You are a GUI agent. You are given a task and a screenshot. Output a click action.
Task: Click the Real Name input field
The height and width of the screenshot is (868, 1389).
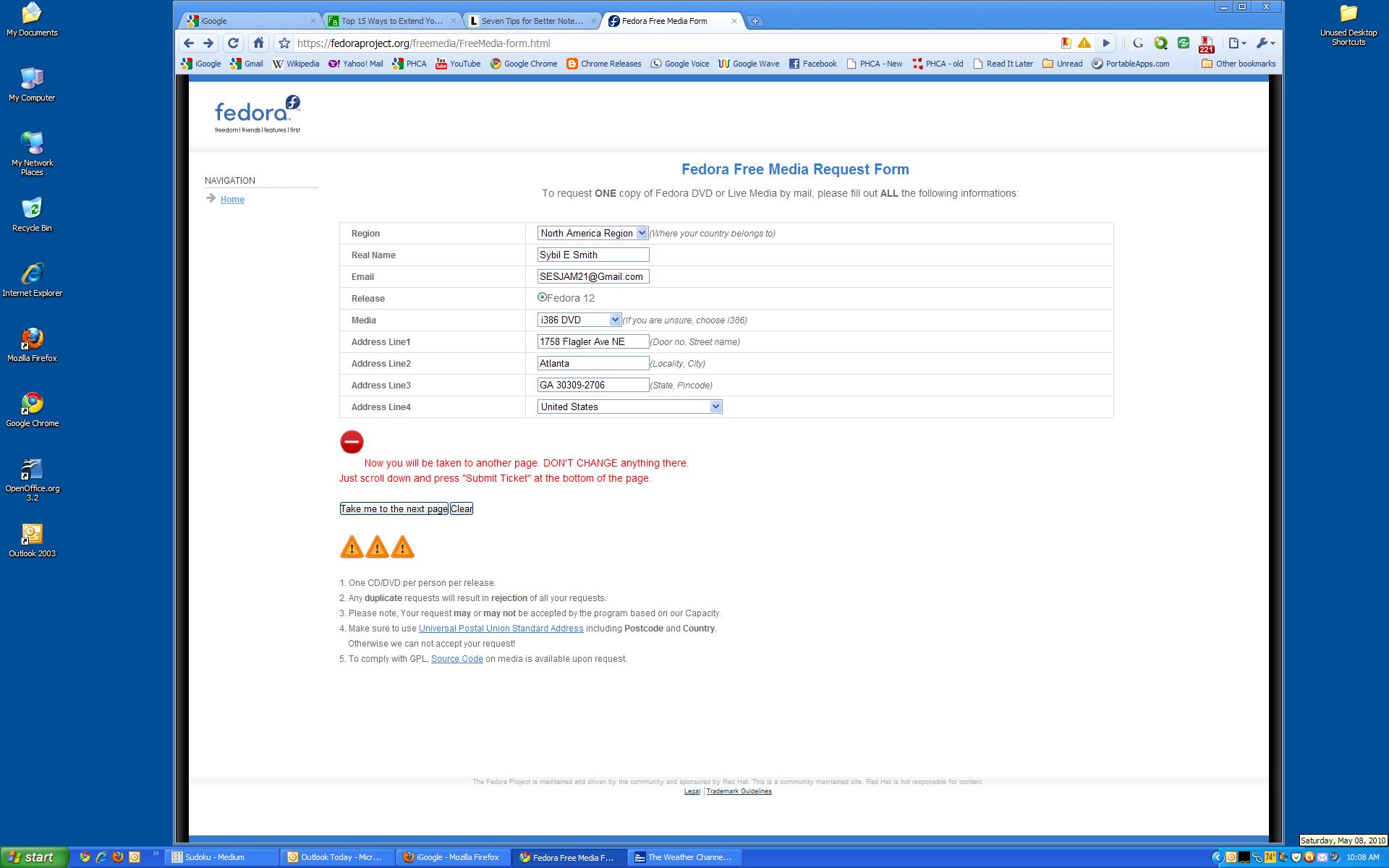pyautogui.click(x=593, y=255)
